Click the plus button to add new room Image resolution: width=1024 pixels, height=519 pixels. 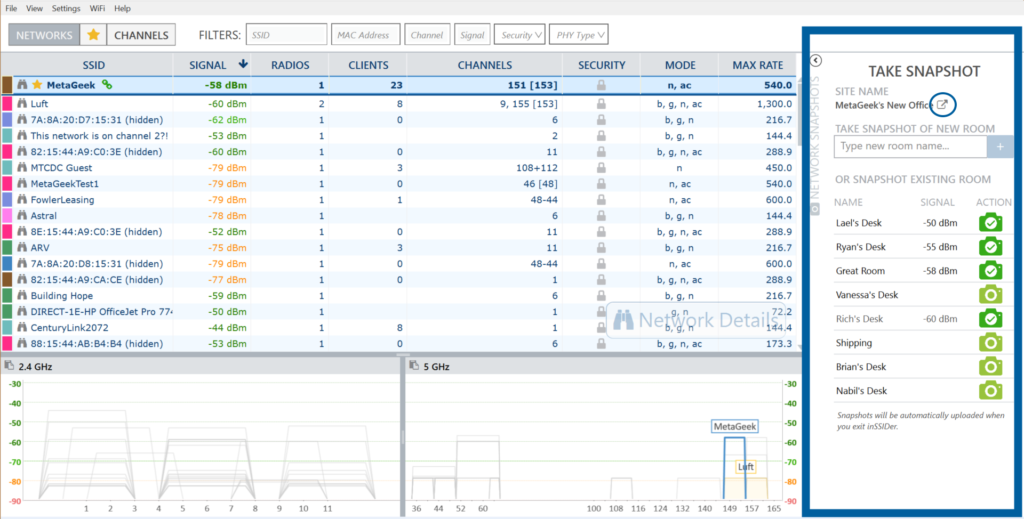pos(1000,147)
